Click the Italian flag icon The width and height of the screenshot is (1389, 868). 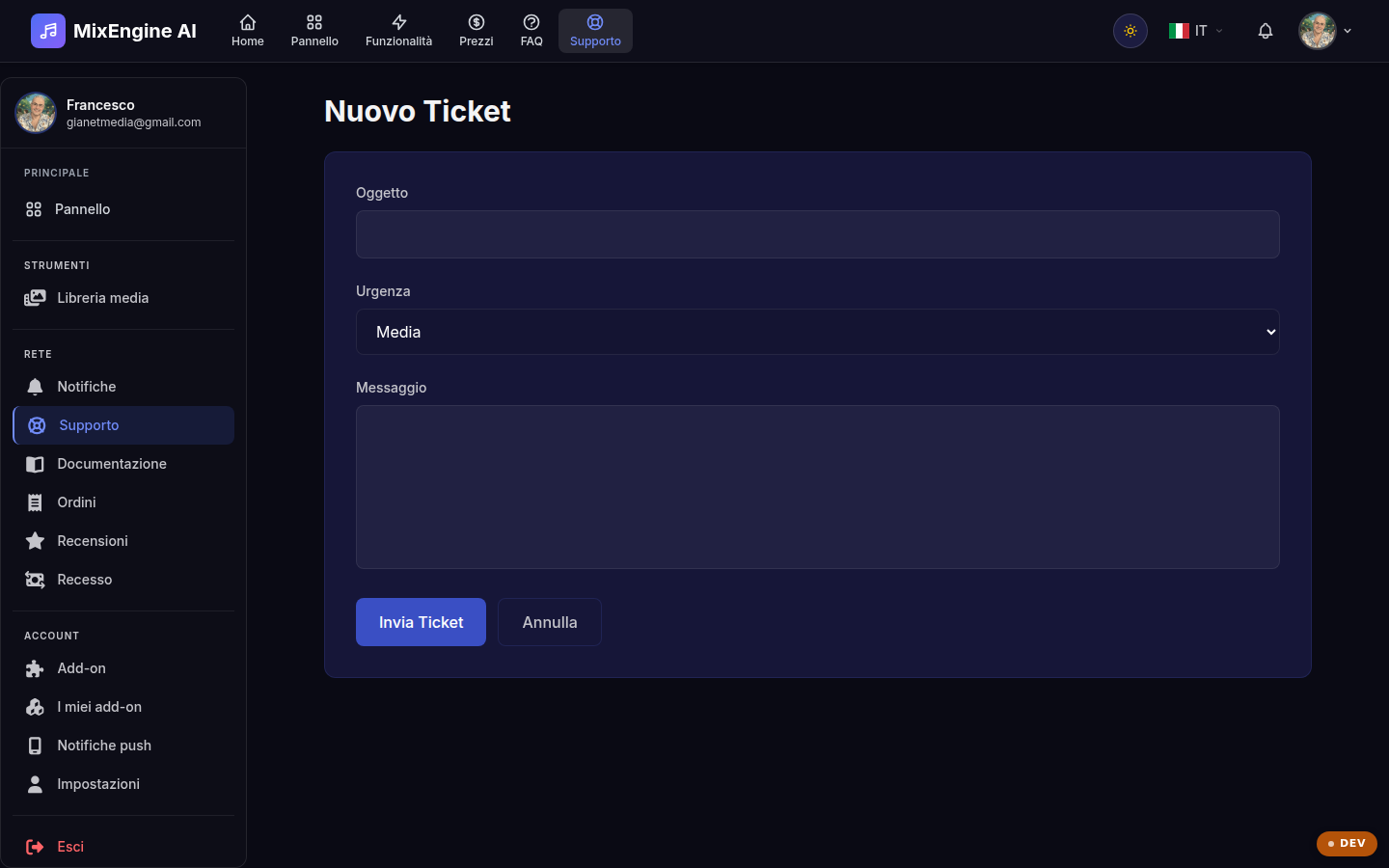(x=1179, y=31)
